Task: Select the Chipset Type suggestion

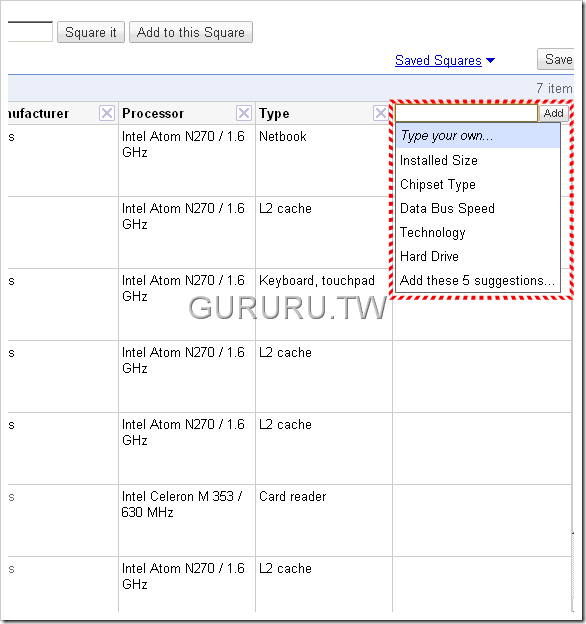Action: pyautogui.click(x=478, y=185)
